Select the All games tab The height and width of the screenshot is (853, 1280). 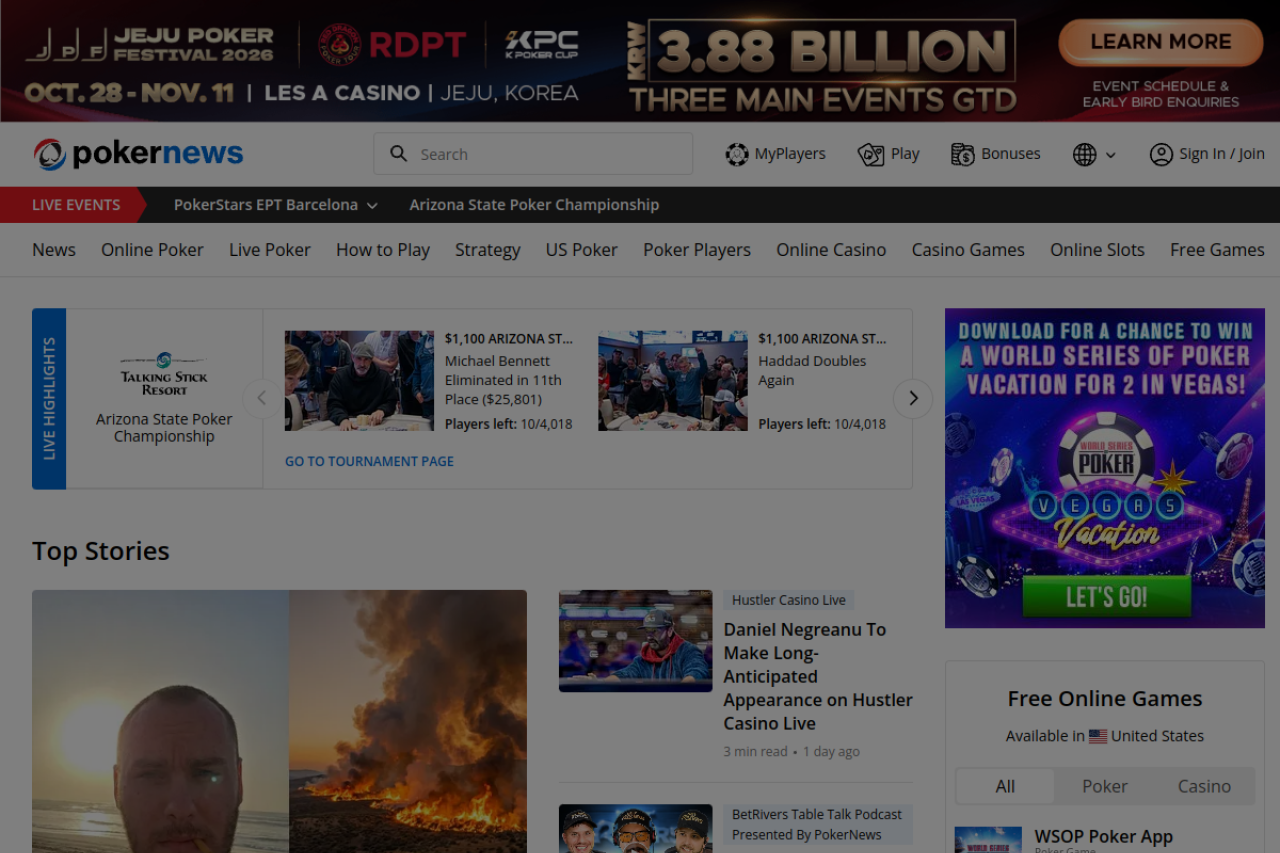point(1005,786)
